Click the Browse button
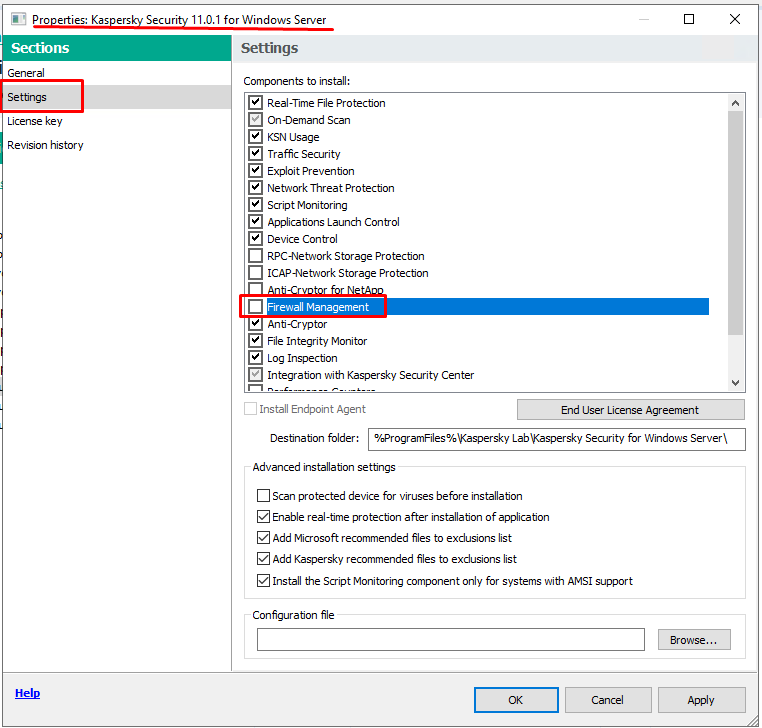Screen dimensions: 762x728 point(693,640)
